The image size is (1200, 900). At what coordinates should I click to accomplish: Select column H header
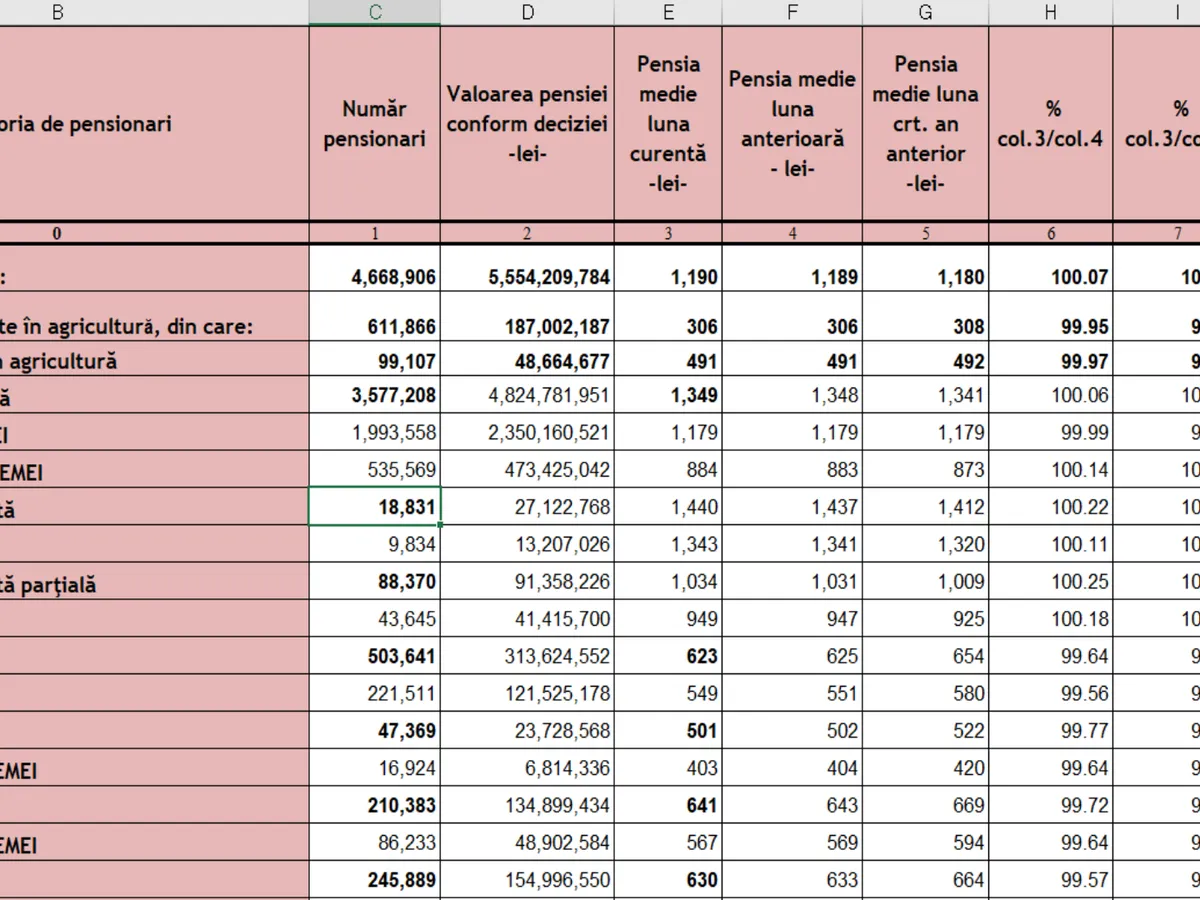pos(1050,12)
